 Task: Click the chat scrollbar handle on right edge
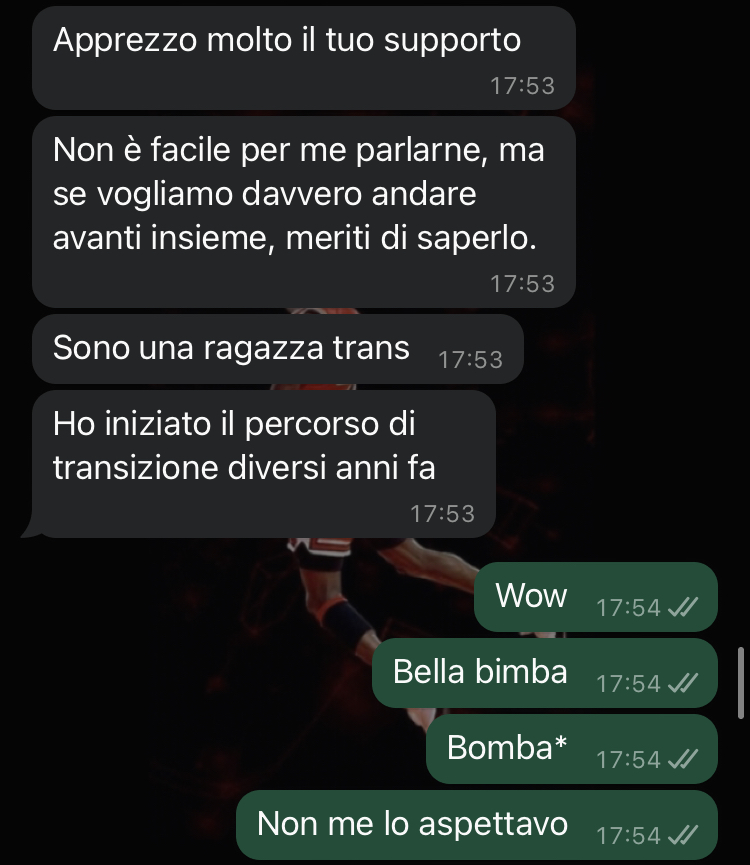741,683
